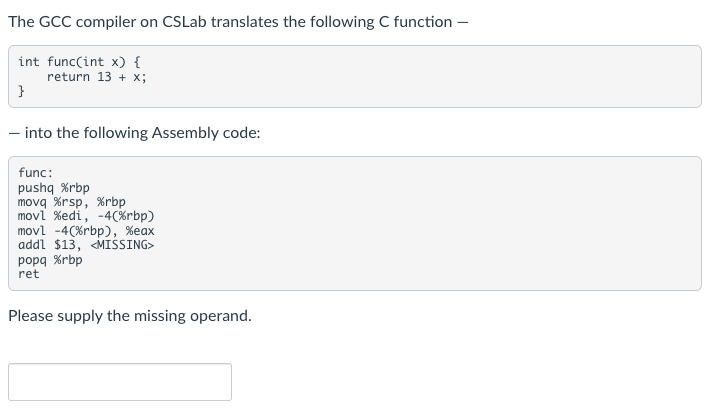Image resolution: width=704 pixels, height=412 pixels.
Task: Click 'Please supply the missing operand' prompt
Action: [130, 316]
